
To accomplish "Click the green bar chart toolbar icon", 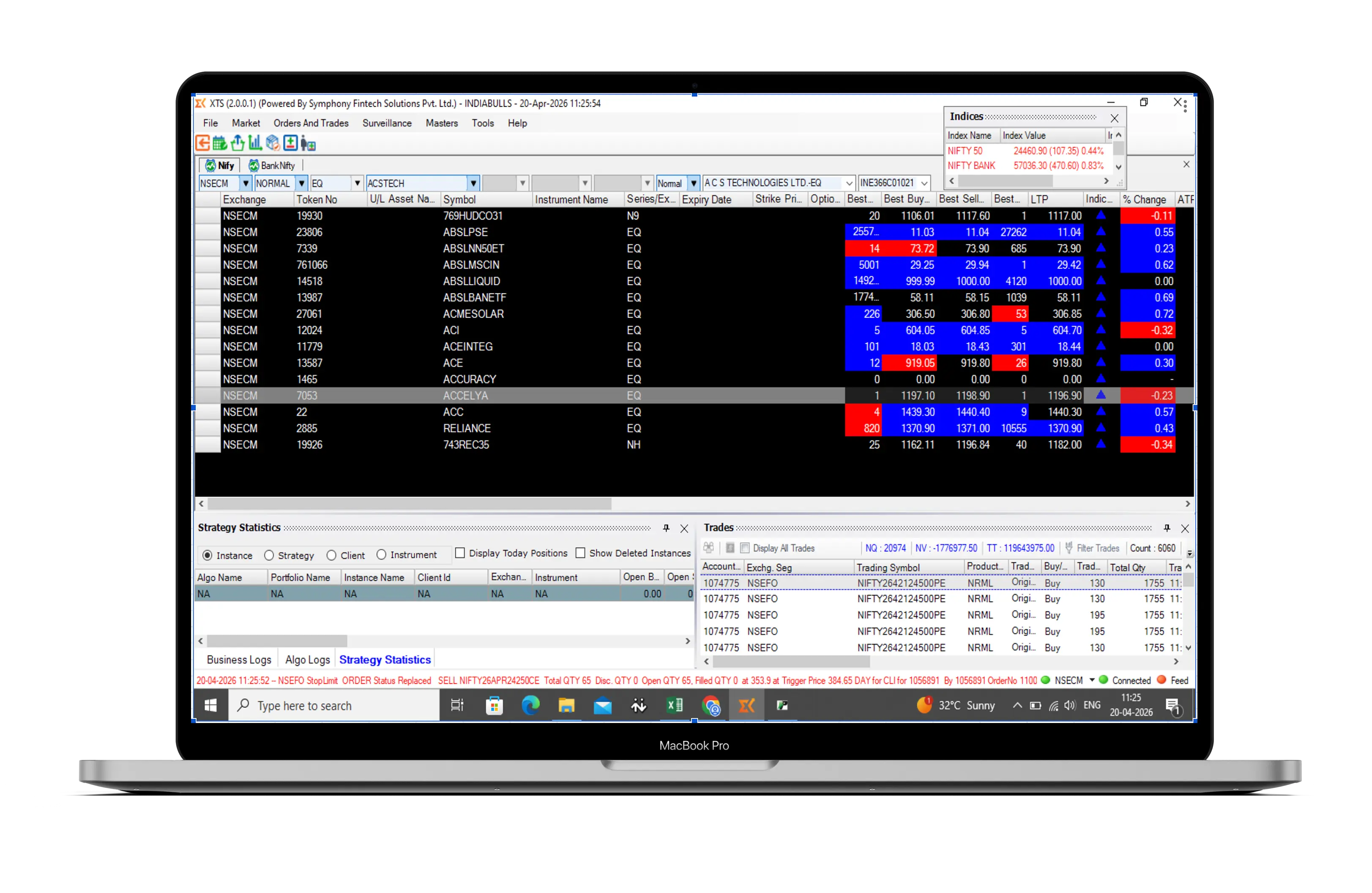I will point(255,143).
